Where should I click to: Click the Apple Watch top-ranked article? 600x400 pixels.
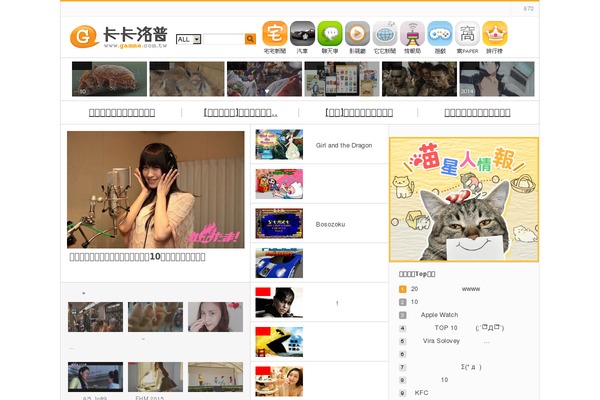click(439, 314)
